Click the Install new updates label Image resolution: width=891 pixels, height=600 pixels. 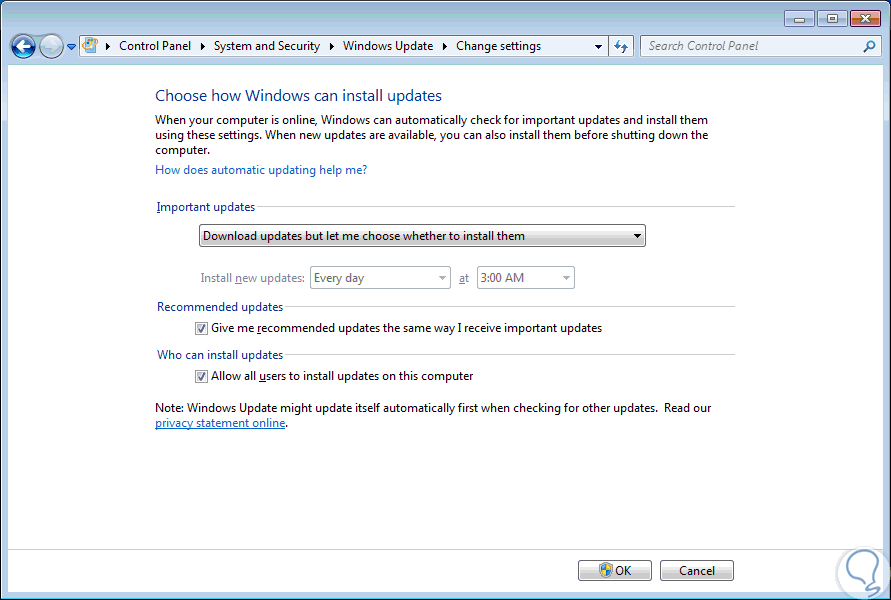click(252, 278)
